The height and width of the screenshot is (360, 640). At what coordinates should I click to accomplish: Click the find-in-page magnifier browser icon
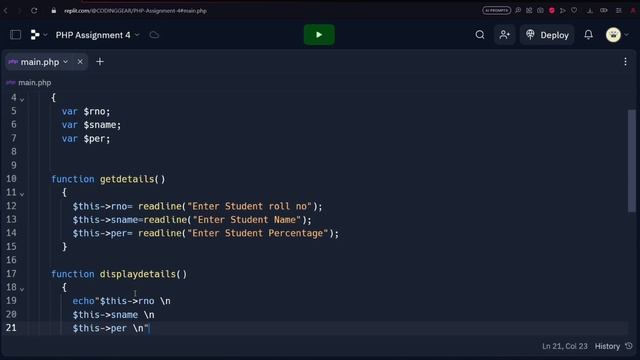518,10
